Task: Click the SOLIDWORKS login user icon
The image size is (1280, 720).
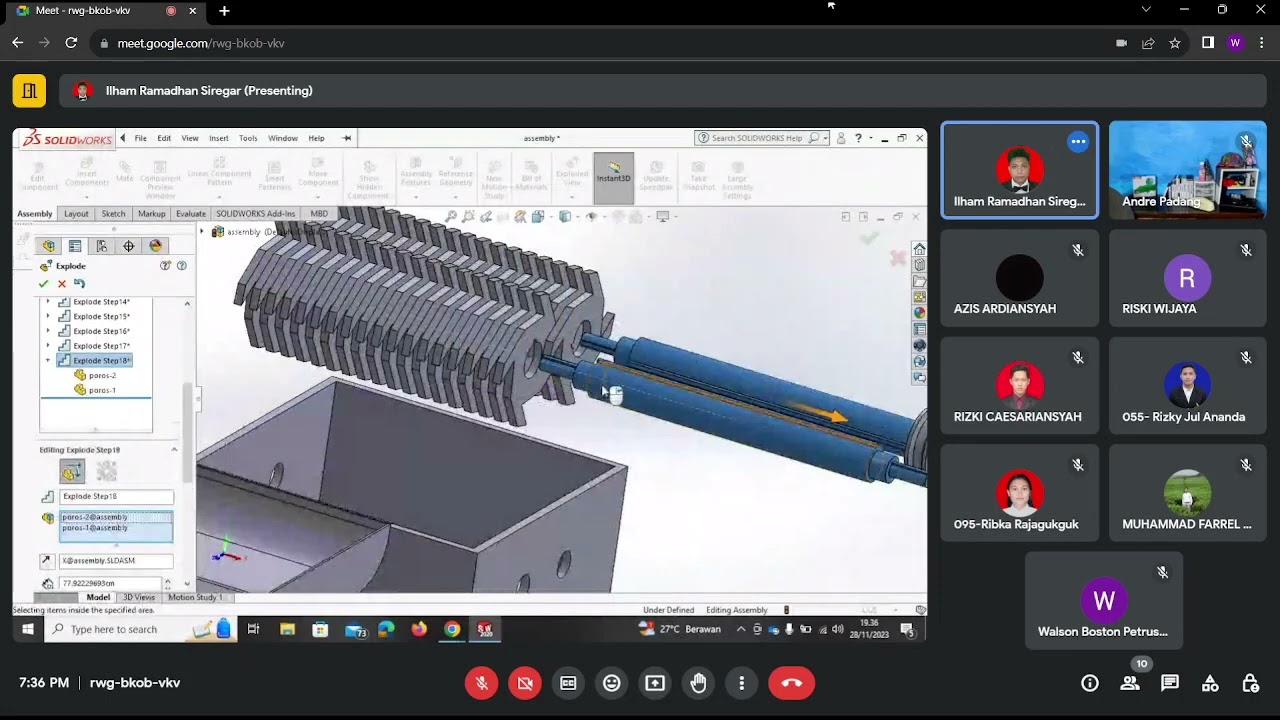Action: pyautogui.click(x=841, y=138)
